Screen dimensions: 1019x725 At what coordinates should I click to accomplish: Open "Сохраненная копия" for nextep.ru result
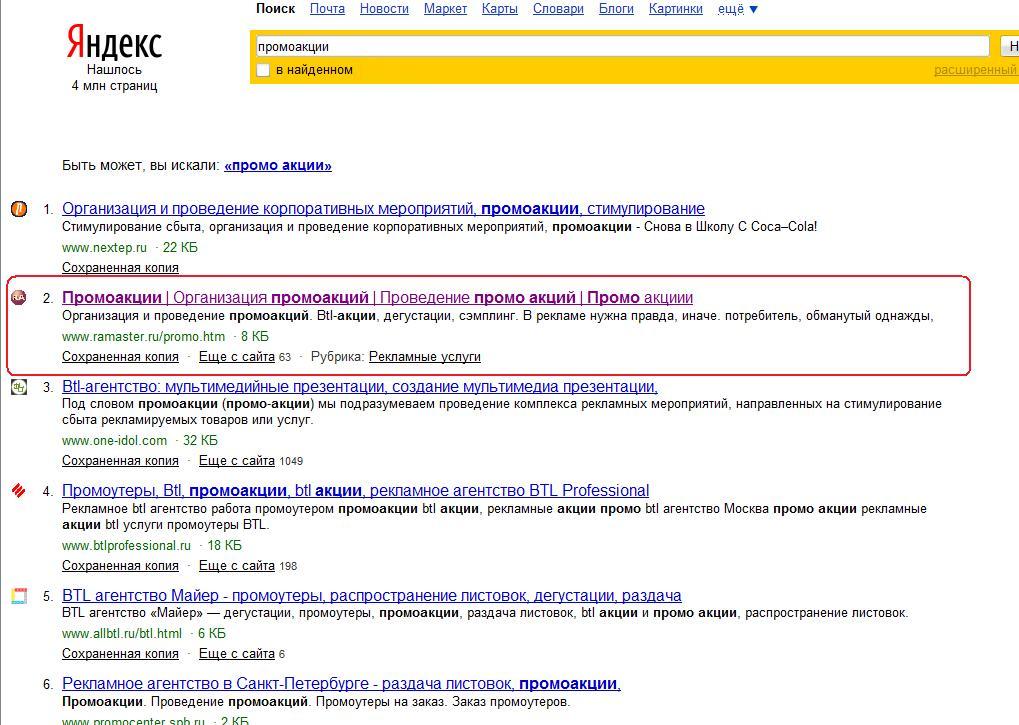(x=120, y=268)
